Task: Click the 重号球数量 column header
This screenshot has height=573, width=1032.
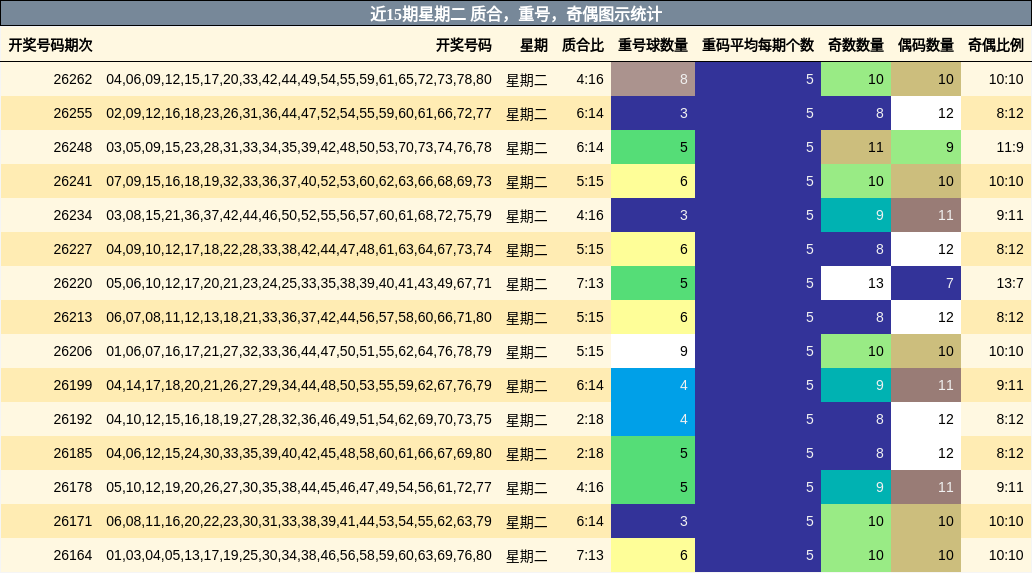Action: pyautogui.click(x=652, y=45)
